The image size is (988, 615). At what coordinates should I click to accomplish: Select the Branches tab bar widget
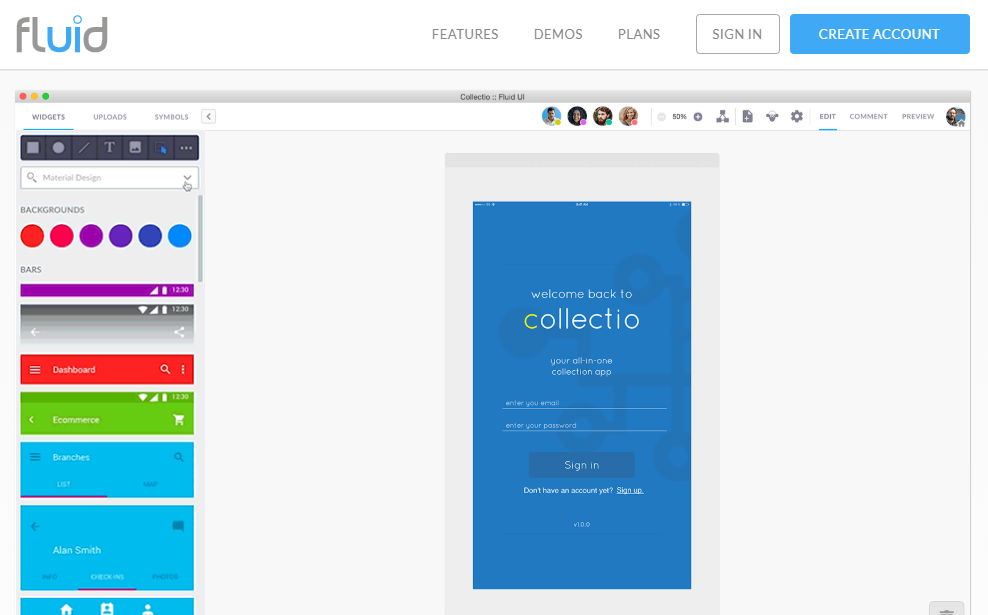point(107,470)
